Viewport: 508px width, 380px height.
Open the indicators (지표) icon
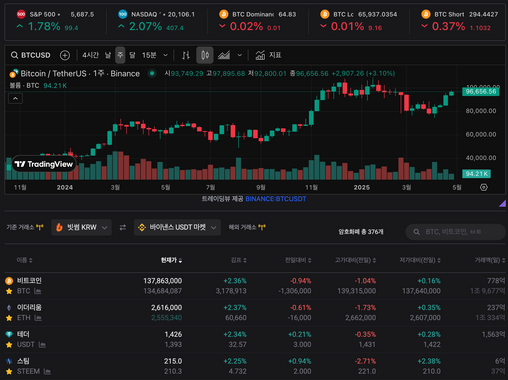click(260, 55)
